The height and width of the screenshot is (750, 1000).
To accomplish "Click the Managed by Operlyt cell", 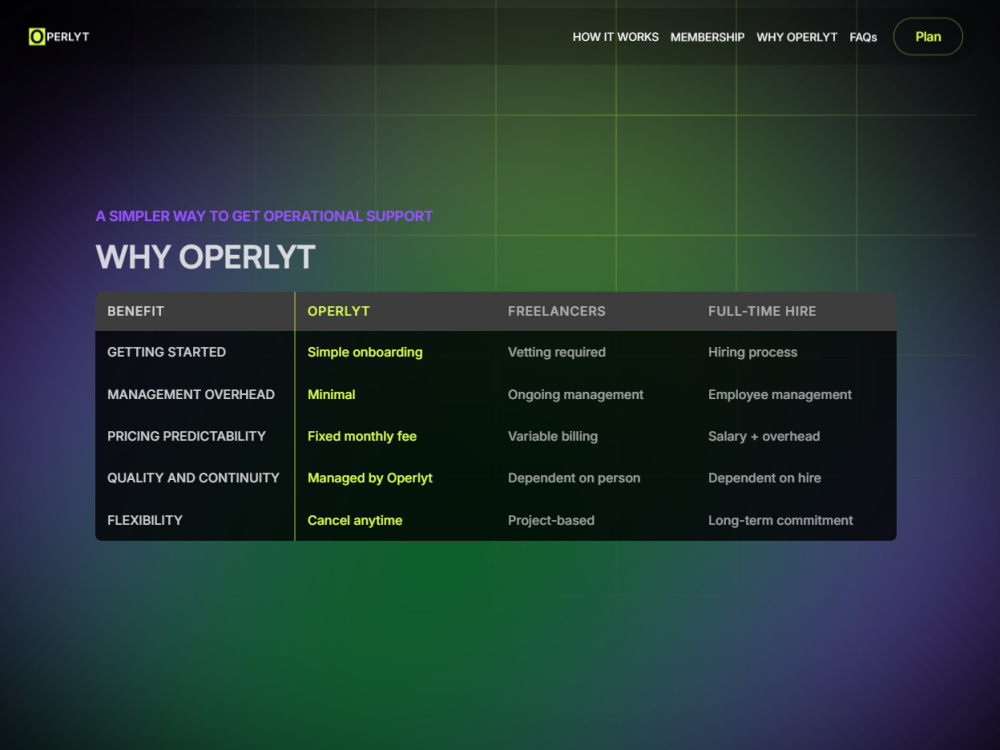I will click(x=370, y=478).
